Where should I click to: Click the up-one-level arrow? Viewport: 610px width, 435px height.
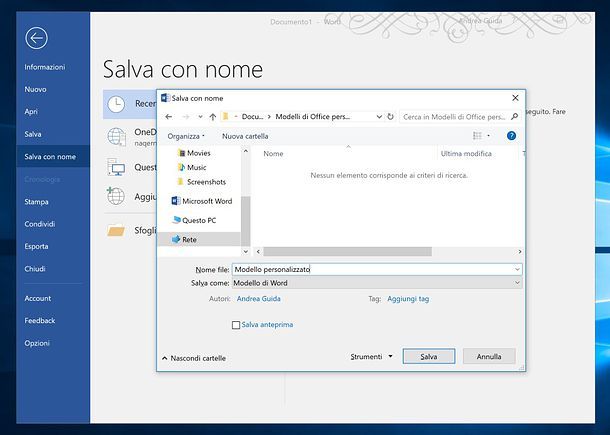pyautogui.click(x=212, y=117)
